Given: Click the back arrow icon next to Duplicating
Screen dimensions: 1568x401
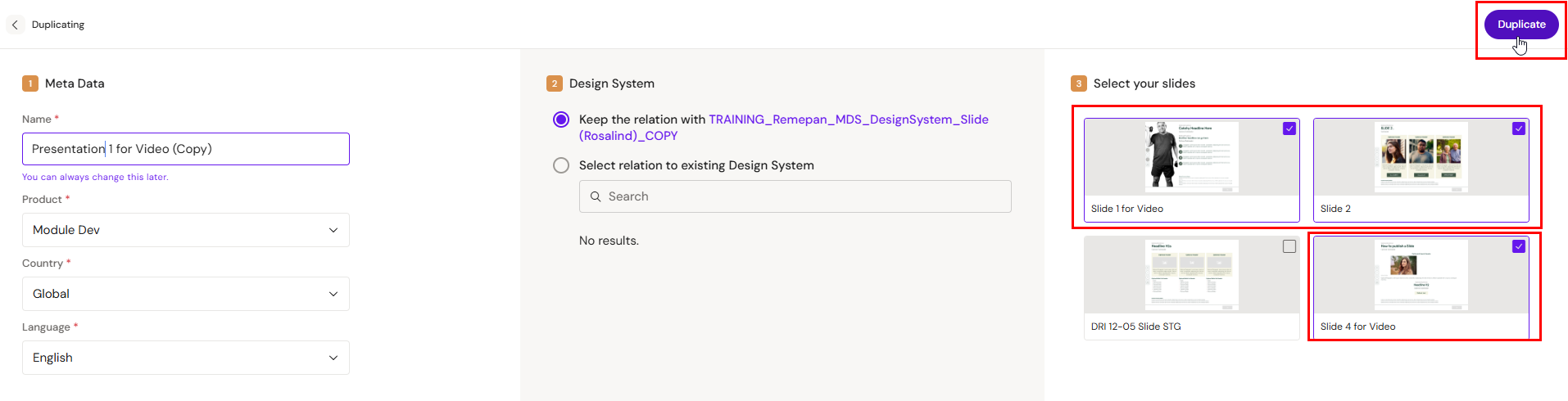Looking at the screenshot, I should point(15,25).
